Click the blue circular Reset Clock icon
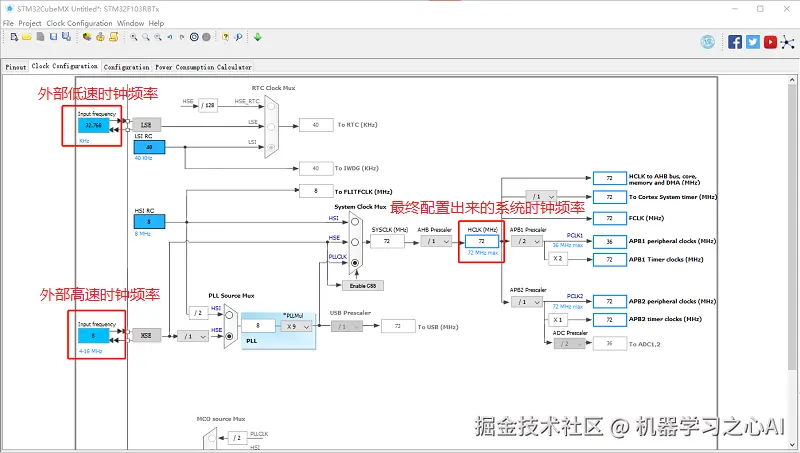800x453 pixels. (x=194, y=37)
